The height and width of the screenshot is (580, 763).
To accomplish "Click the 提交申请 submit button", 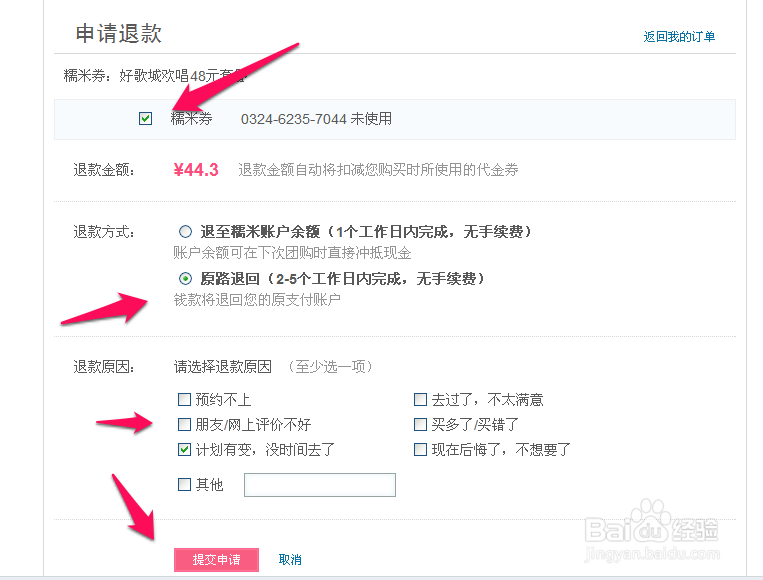I will 216,560.
